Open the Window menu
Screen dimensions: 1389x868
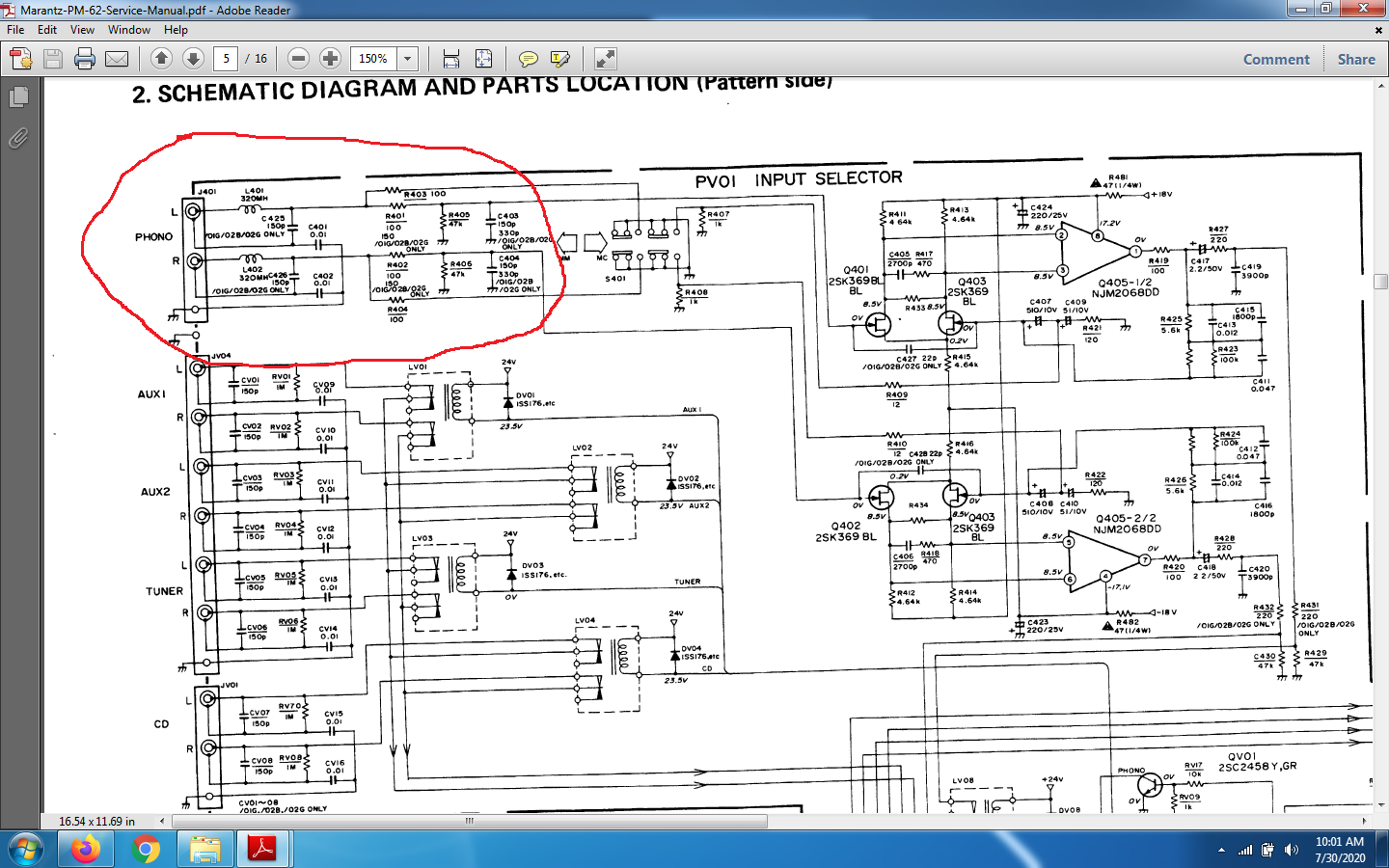coord(129,30)
